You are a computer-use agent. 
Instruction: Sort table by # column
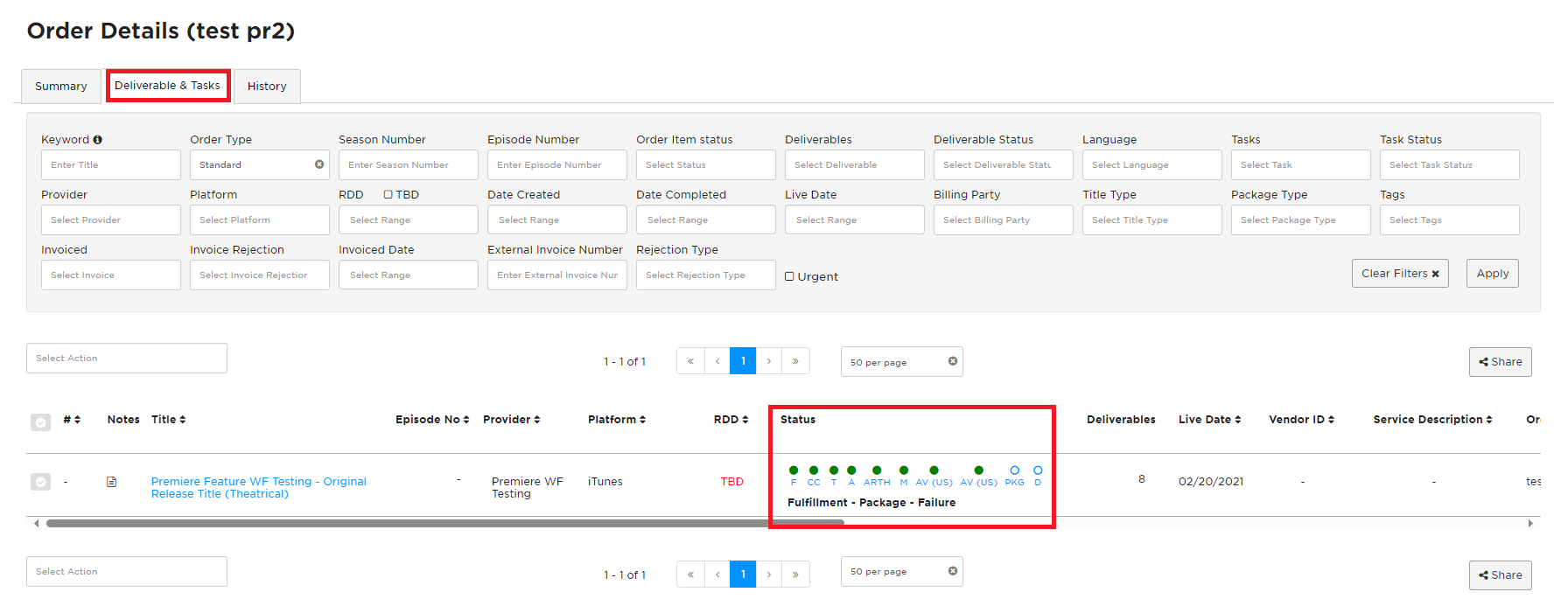tap(72, 420)
